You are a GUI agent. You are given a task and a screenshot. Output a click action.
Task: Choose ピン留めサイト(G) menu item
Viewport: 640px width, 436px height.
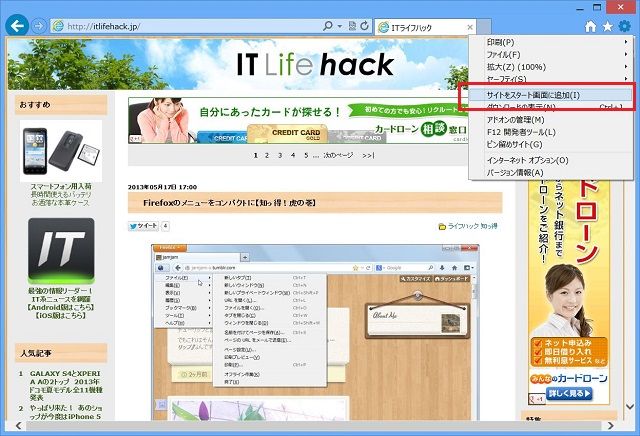point(551,144)
